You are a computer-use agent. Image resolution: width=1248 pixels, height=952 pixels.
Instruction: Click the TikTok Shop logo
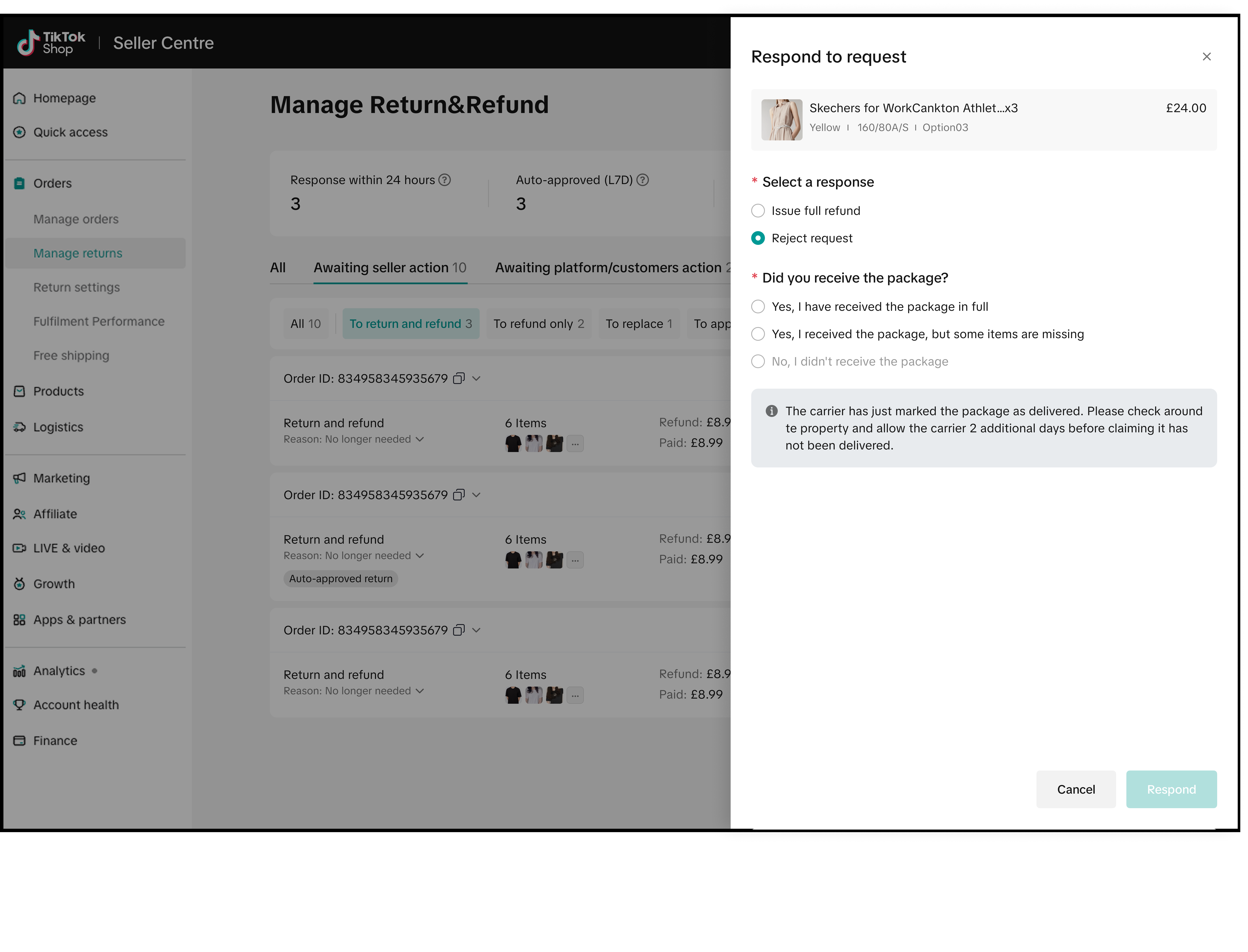pyautogui.click(x=51, y=43)
